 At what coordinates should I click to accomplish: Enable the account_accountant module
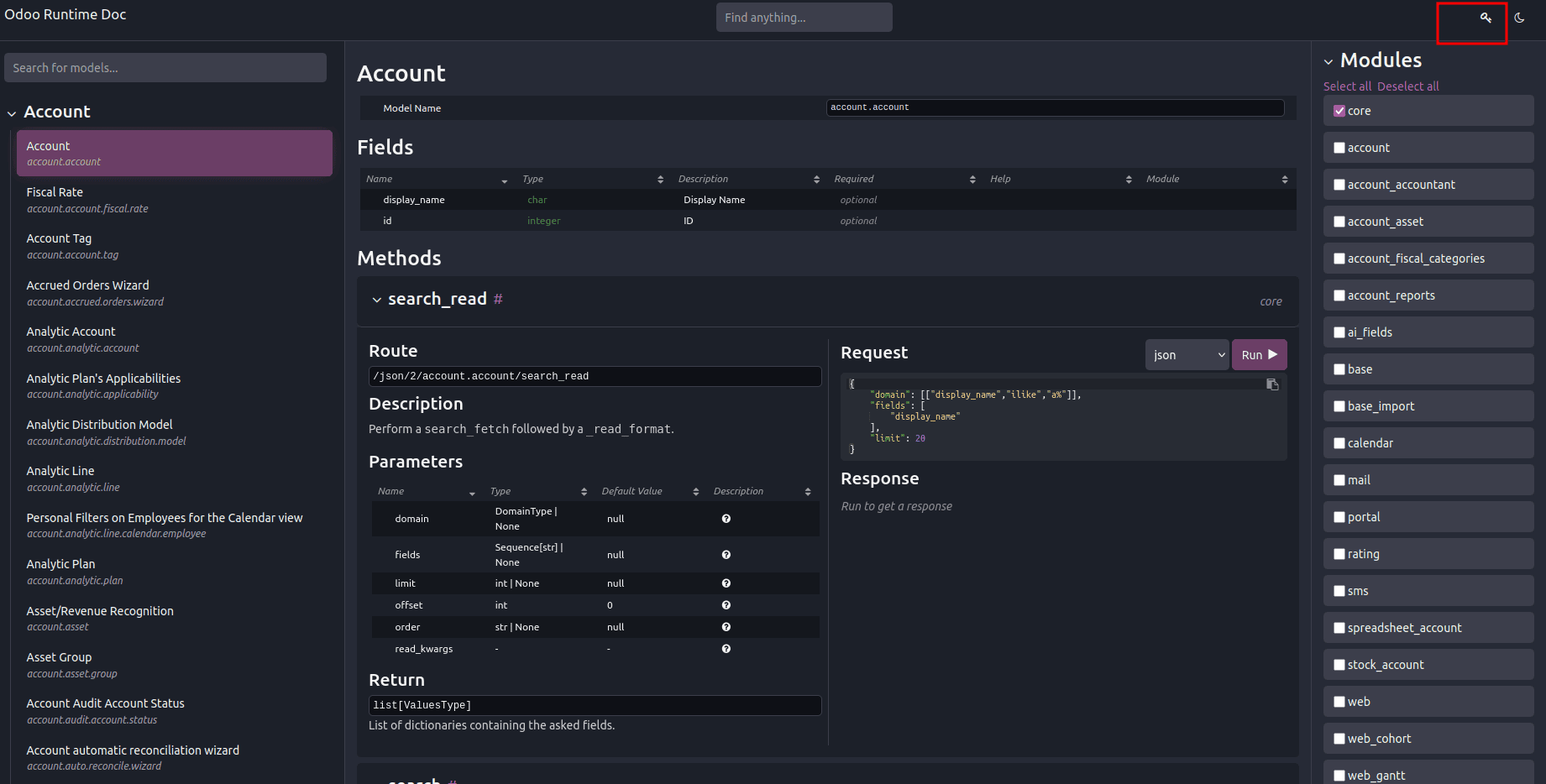(1339, 185)
